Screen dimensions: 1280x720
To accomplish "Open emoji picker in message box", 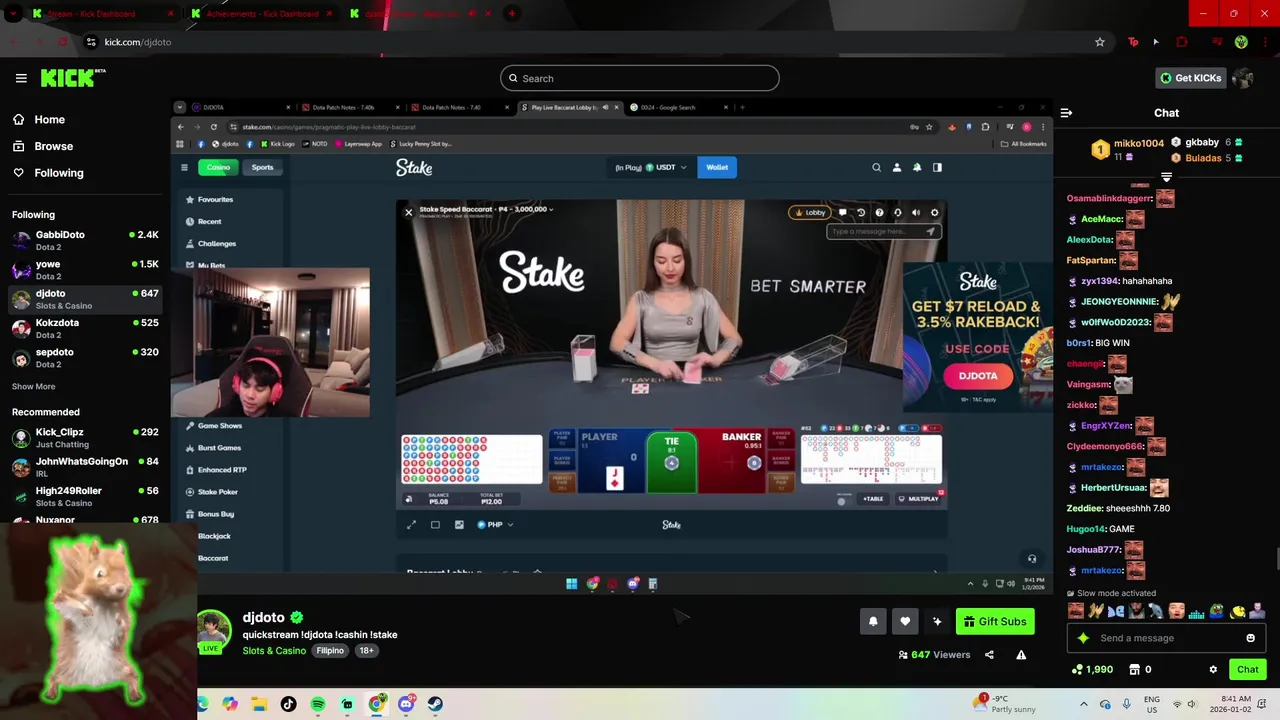I will tap(1250, 638).
